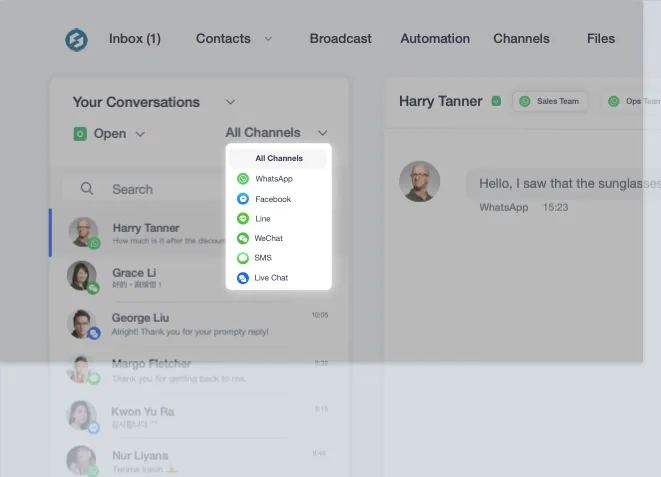
Task: Collapse the All Channels dropdown chevron
Action: tap(322, 133)
